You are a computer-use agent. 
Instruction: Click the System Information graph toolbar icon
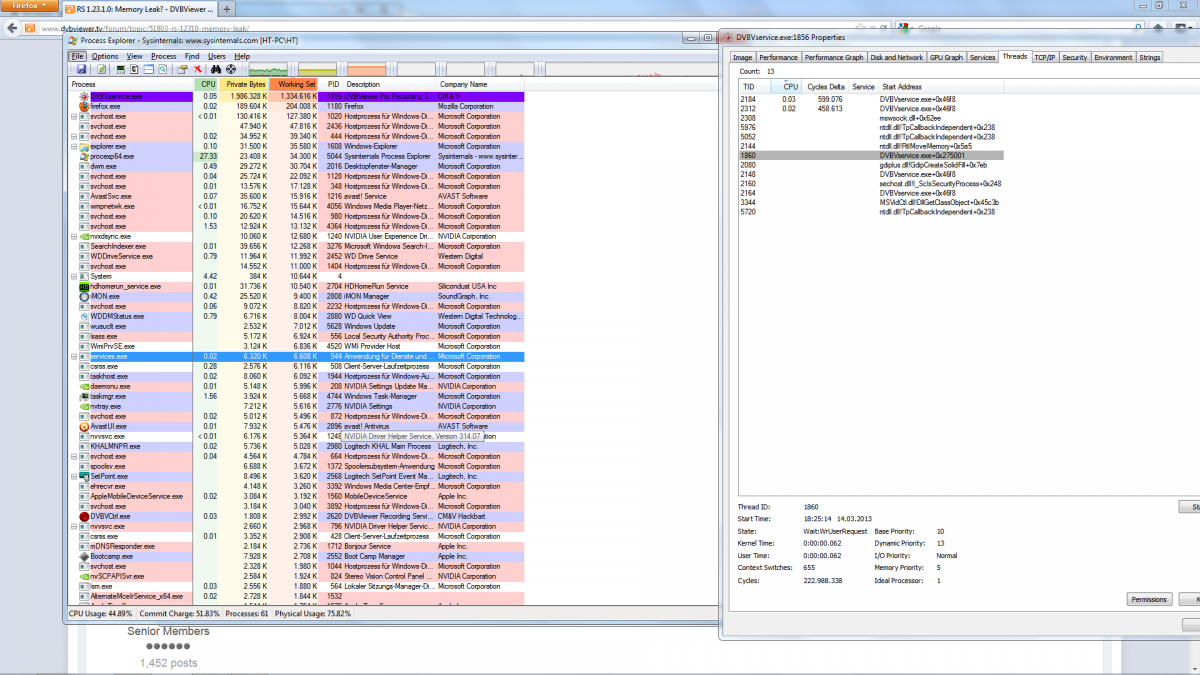coord(120,70)
